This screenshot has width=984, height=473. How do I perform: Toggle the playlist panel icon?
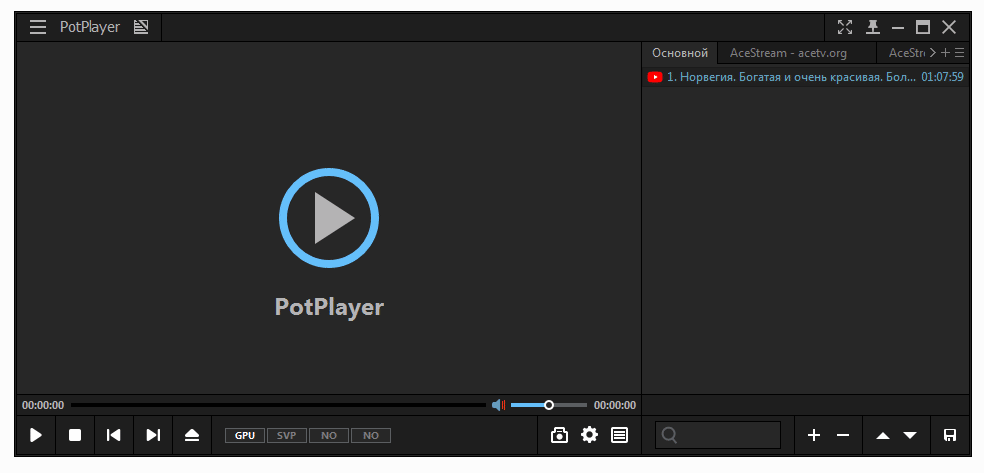click(619, 435)
